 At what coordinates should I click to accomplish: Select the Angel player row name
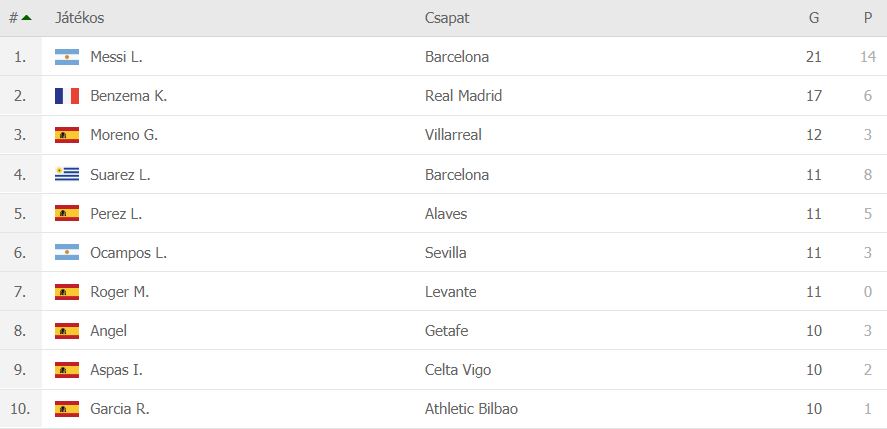pos(109,331)
